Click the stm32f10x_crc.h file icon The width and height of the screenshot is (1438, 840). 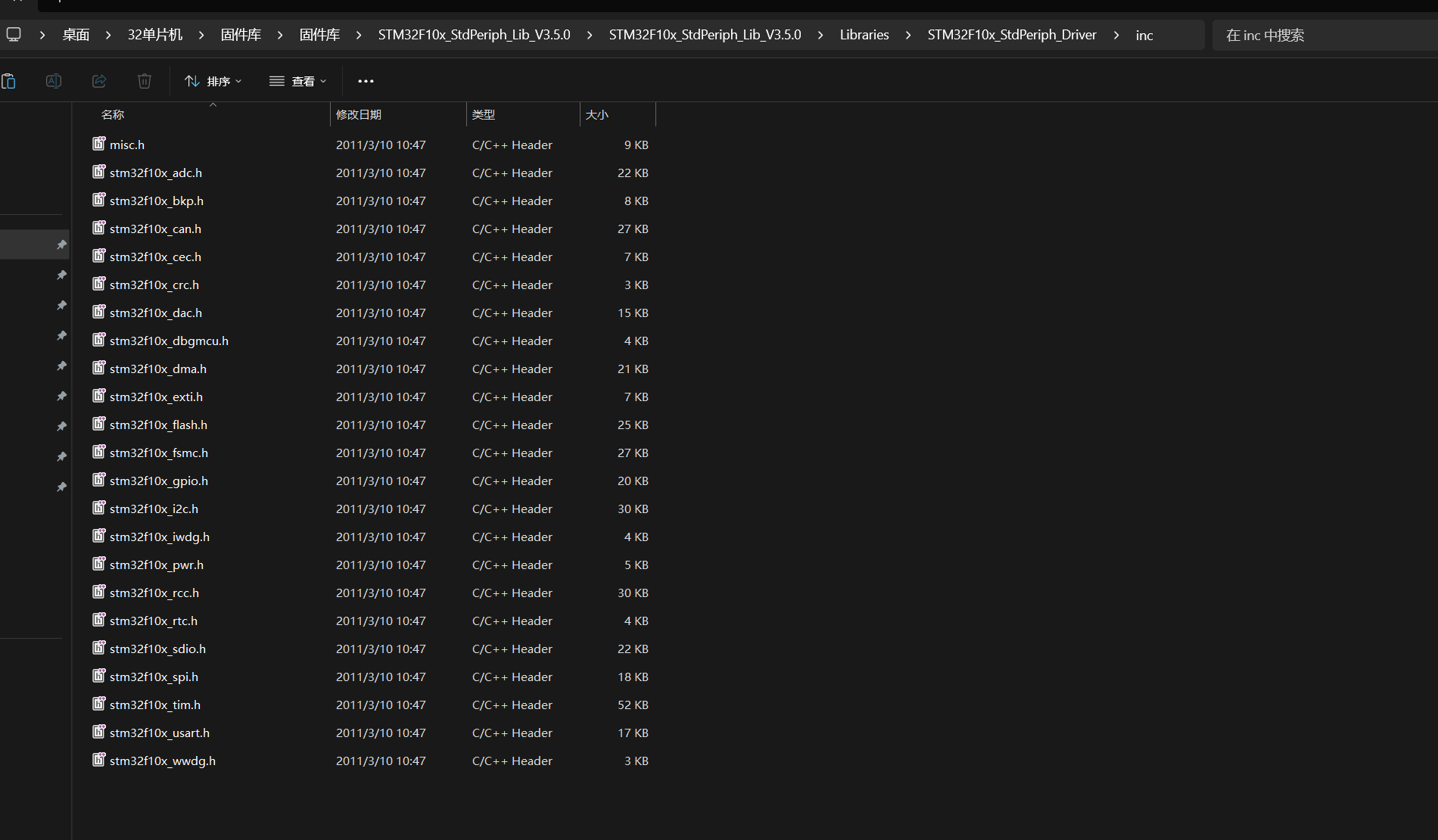click(99, 284)
